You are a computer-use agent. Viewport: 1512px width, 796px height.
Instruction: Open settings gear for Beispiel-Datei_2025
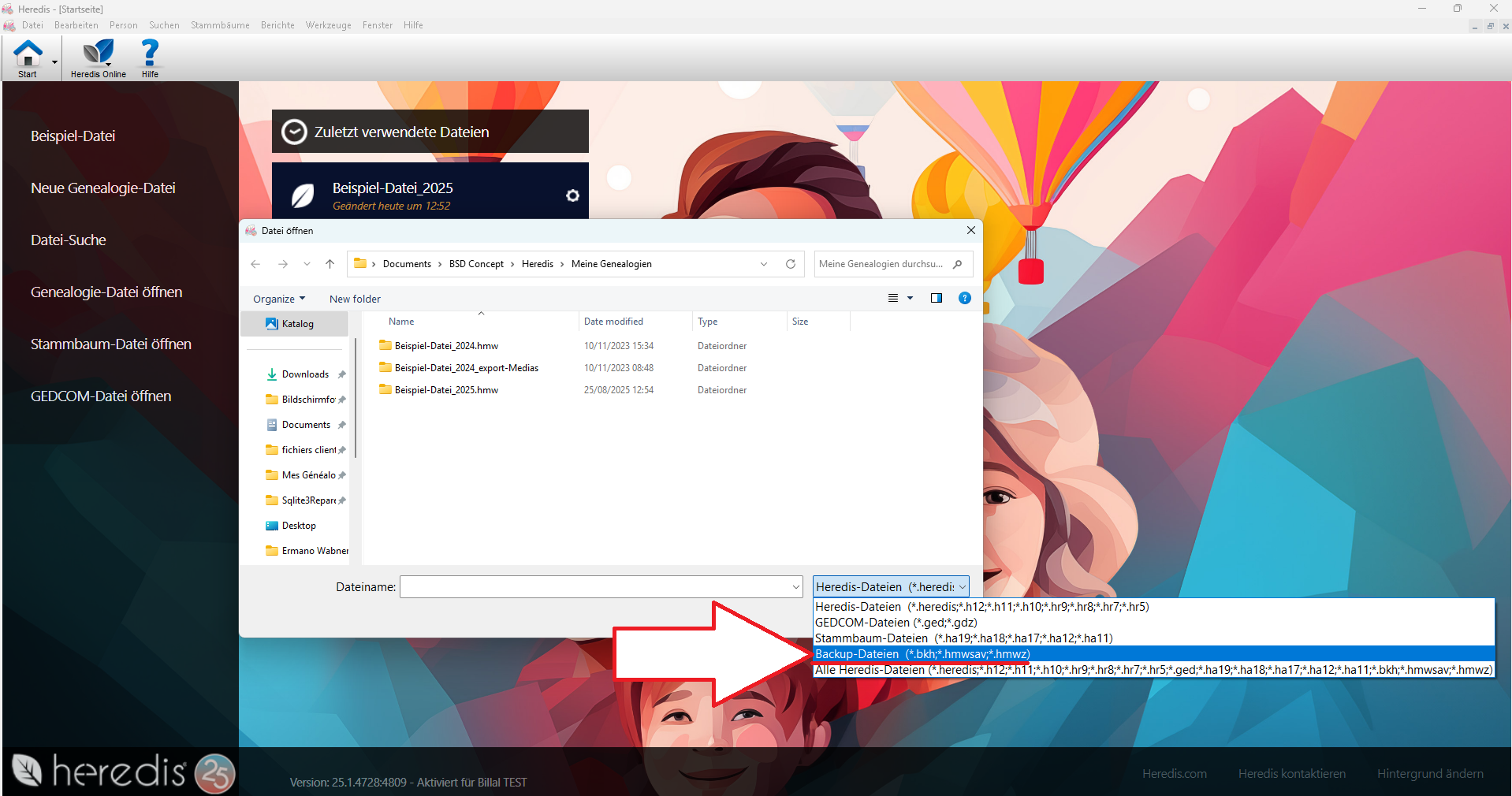(x=572, y=195)
